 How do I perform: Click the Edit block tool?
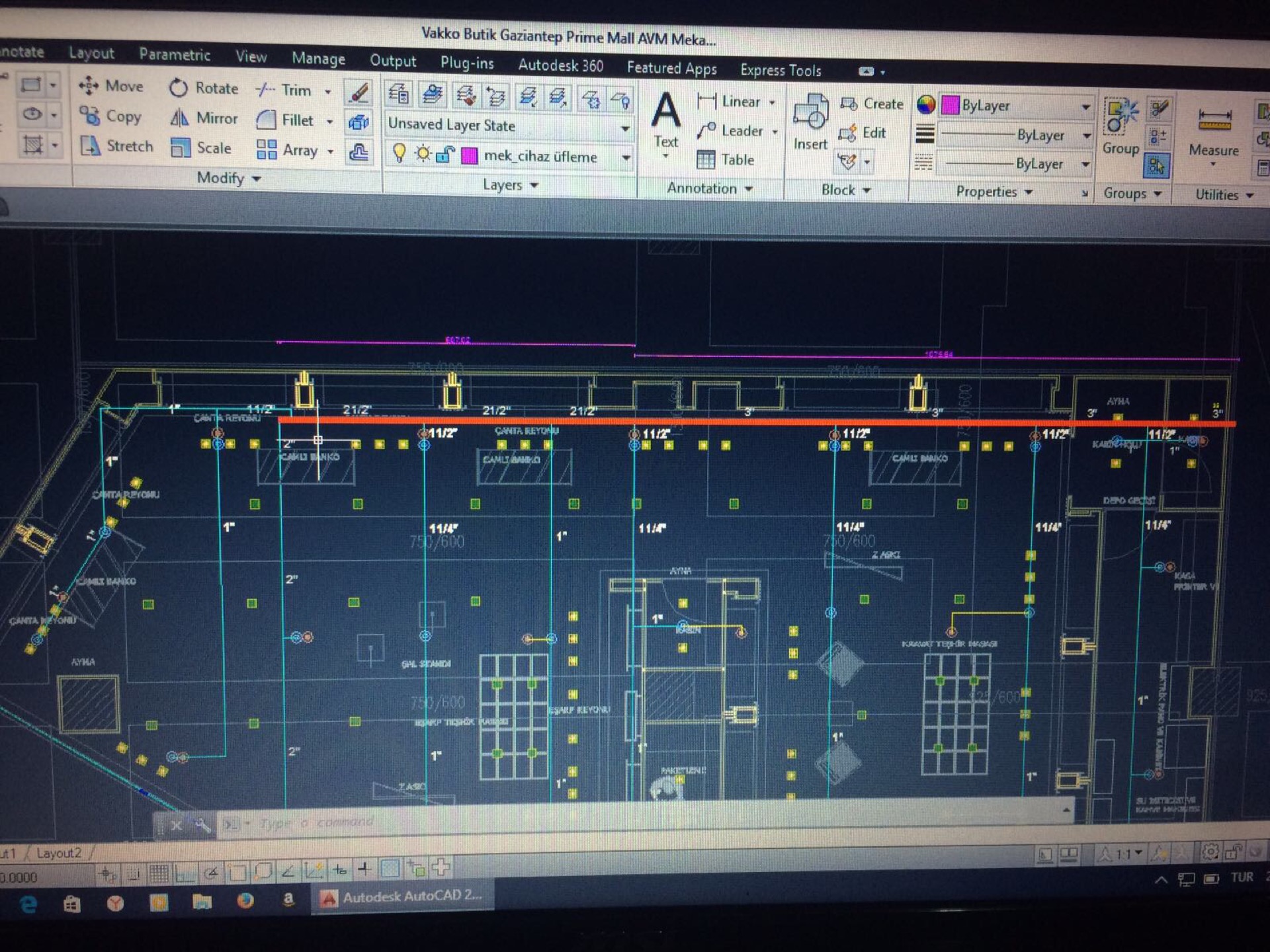coord(862,133)
